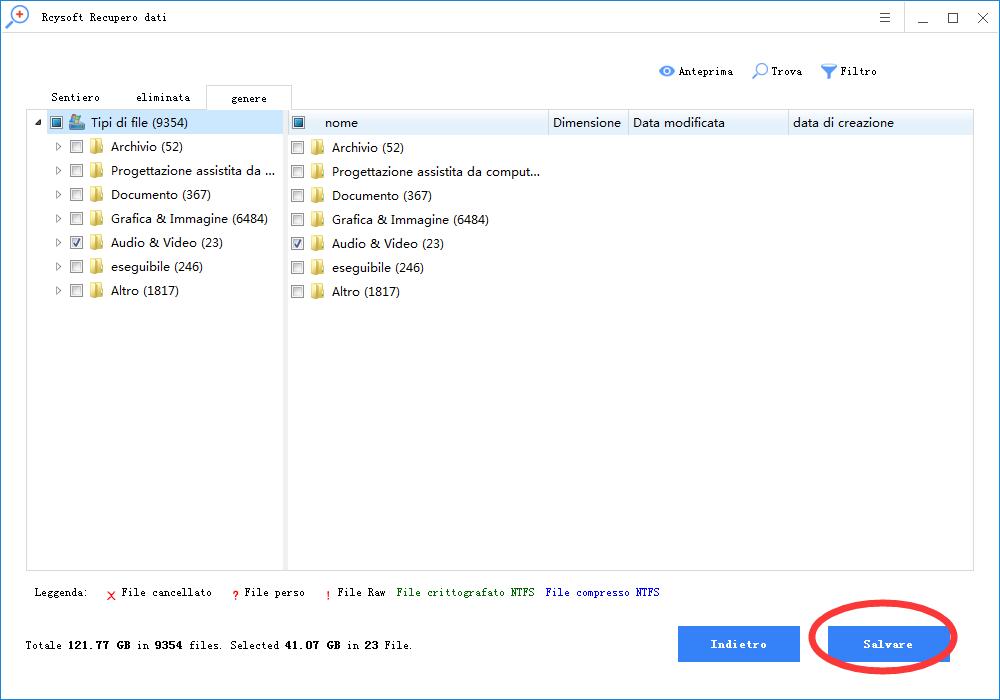
Task: Check the Documento checkbox in right list
Action: [297, 195]
